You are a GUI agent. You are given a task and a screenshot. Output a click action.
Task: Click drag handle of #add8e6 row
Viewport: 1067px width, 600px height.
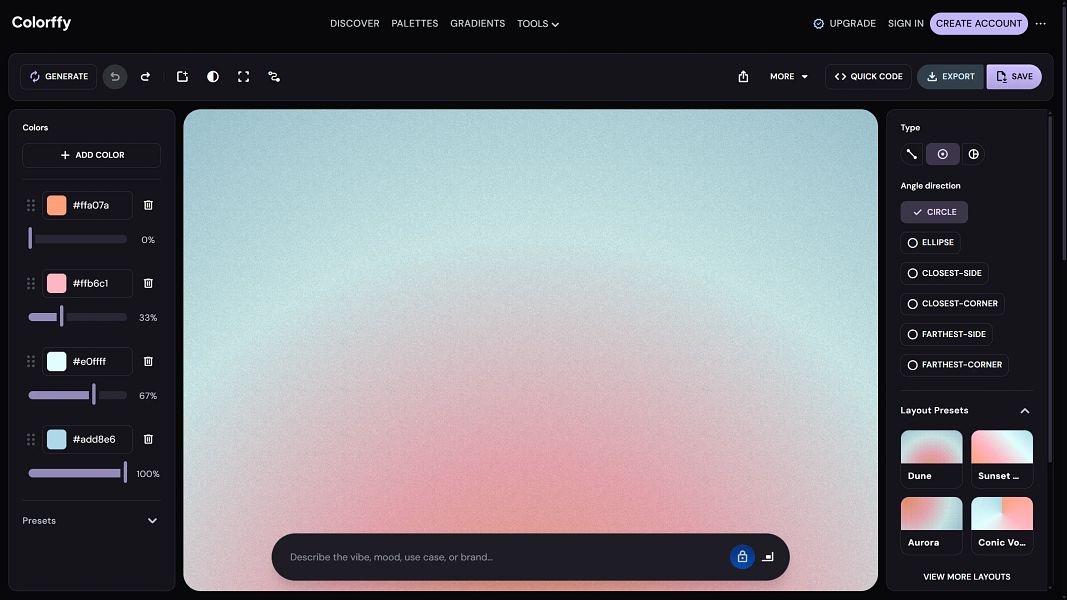(31, 439)
